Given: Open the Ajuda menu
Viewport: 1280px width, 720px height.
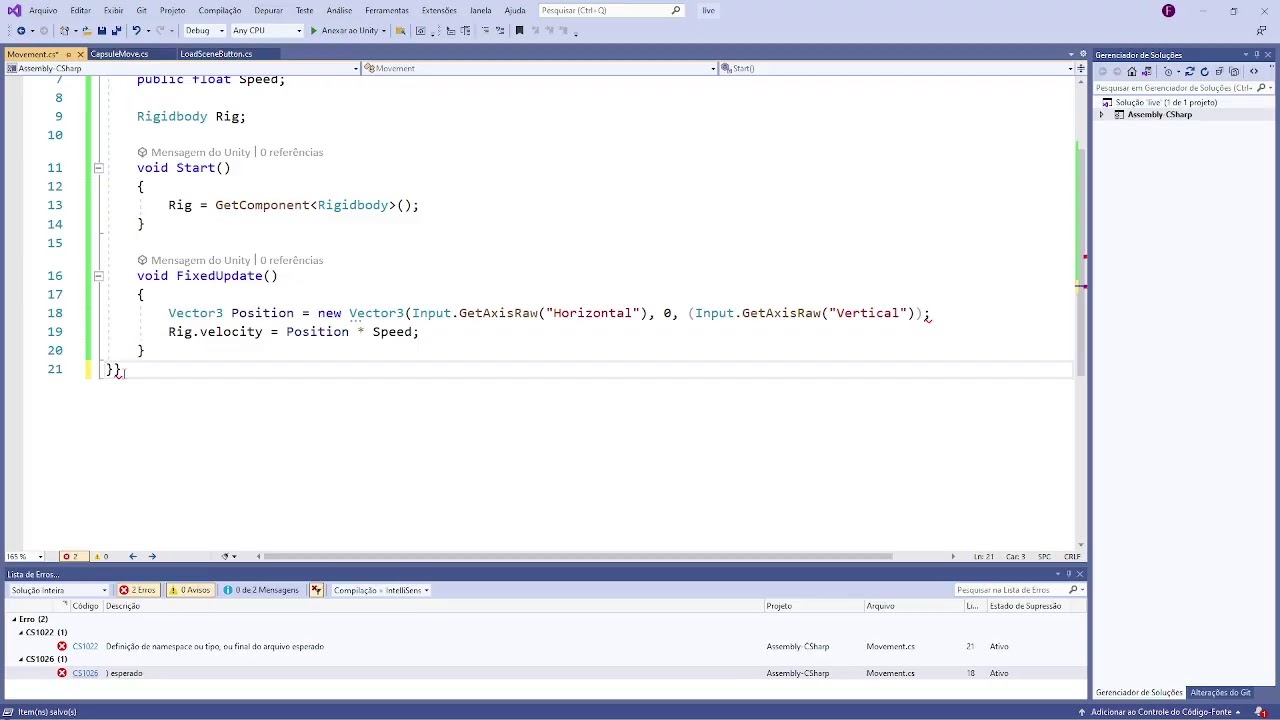Looking at the screenshot, I should point(515,10).
